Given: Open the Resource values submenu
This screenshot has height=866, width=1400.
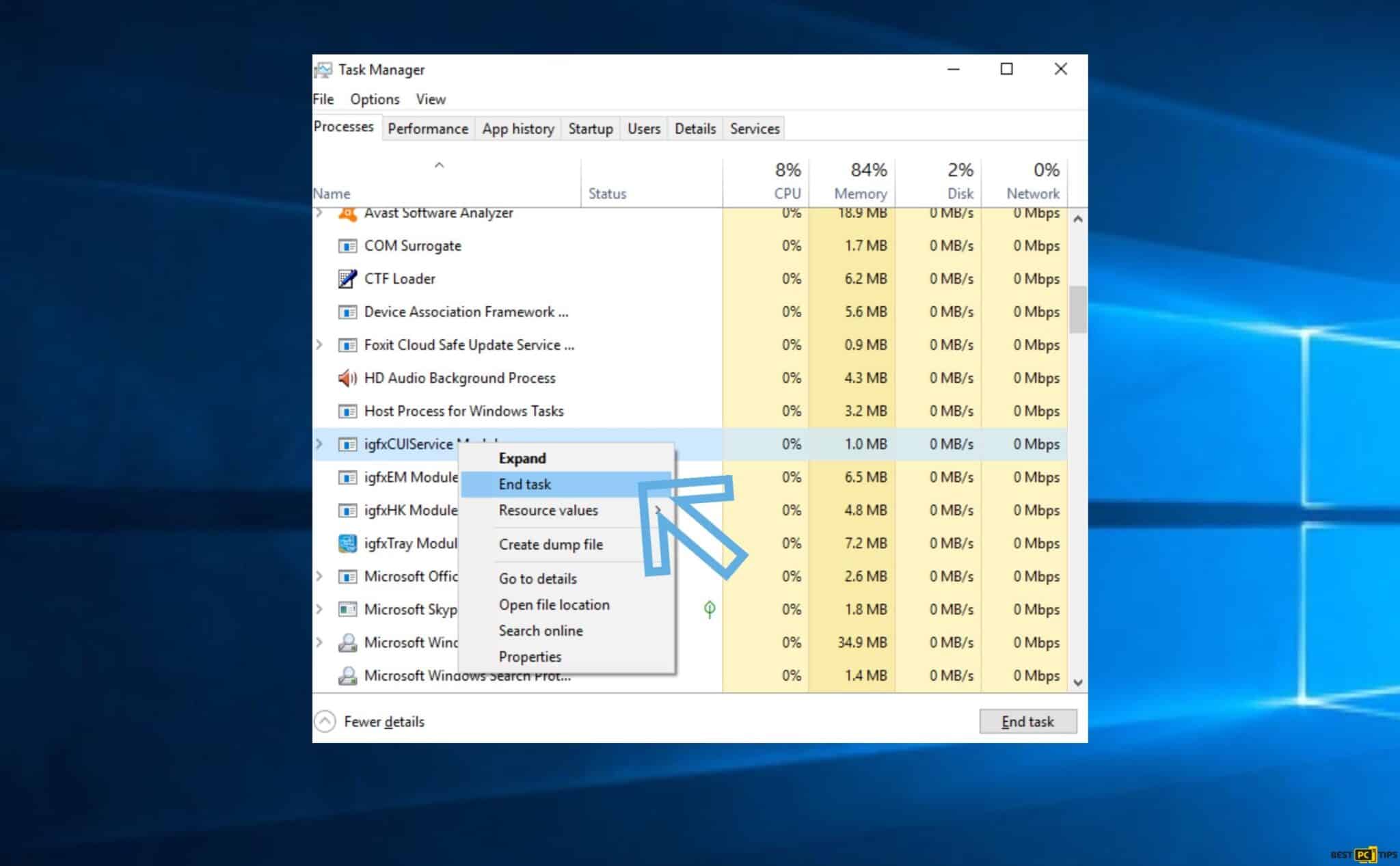Looking at the screenshot, I should pos(566,510).
